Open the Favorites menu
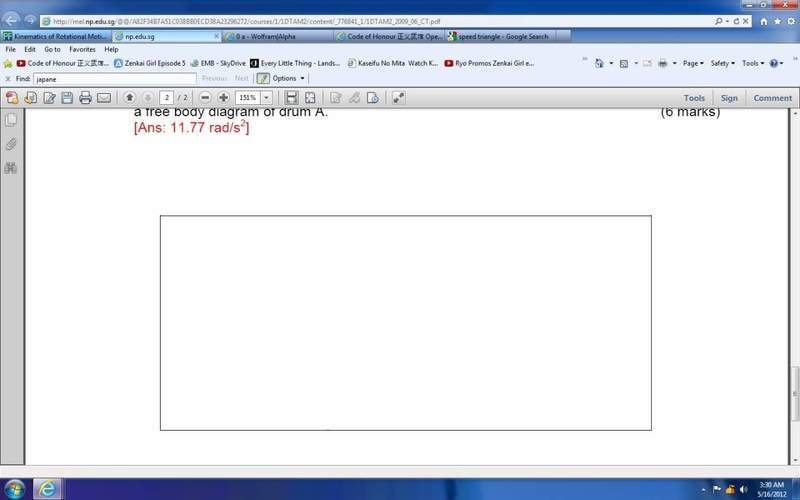The image size is (800, 500). point(82,49)
